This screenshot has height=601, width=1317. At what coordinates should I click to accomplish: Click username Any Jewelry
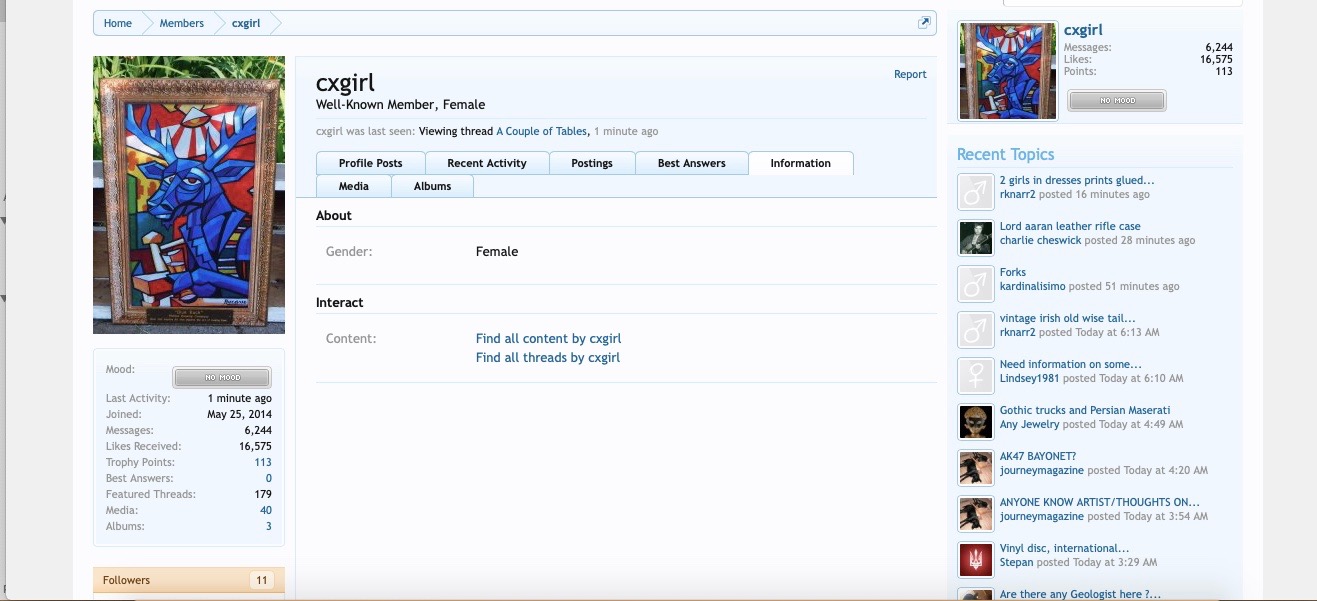pos(1029,424)
